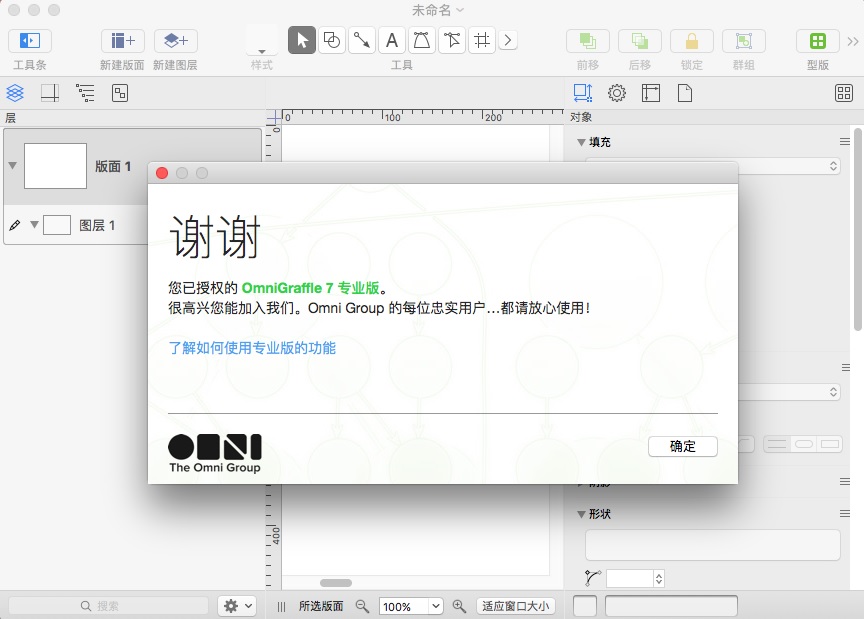This screenshot has height=619, width=864.
Task: Toggle the sidebar with 工具条 button
Action: (x=30, y=41)
